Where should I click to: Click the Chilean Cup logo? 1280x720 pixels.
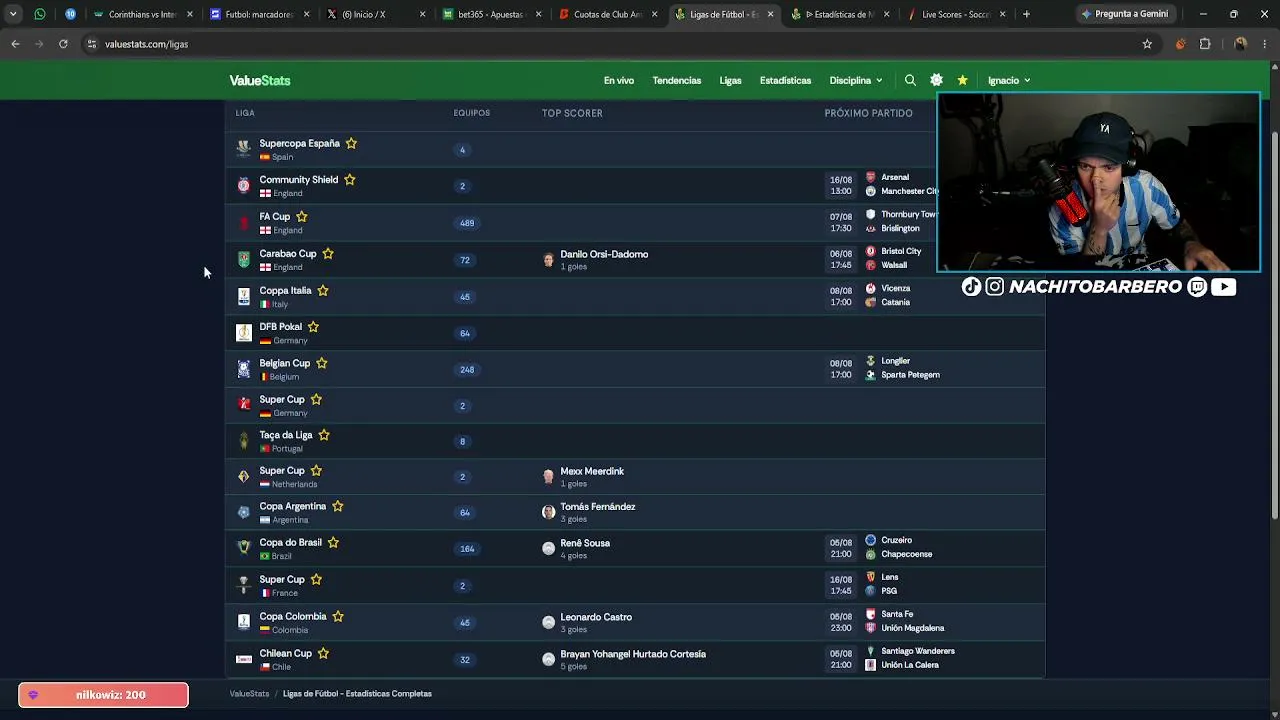[243, 659]
